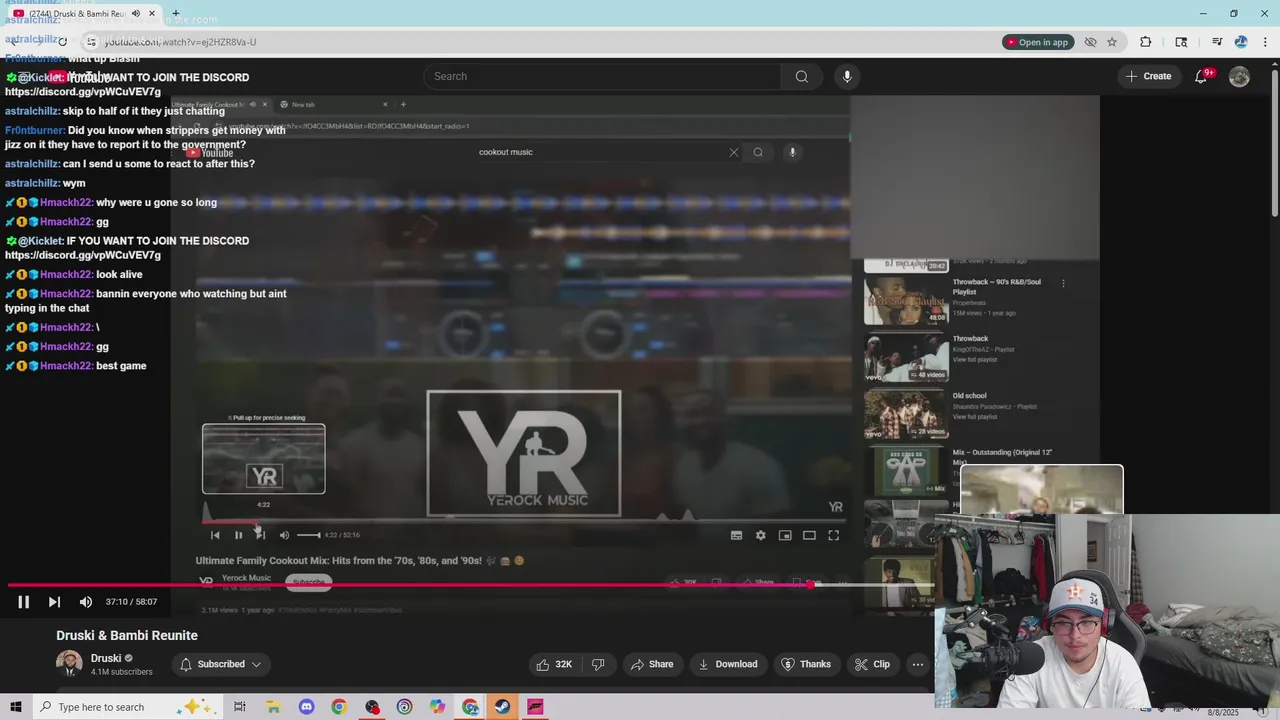Open the Windows Start menu
Image resolution: width=1280 pixels, height=720 pixels.
[x=15, y=707]
